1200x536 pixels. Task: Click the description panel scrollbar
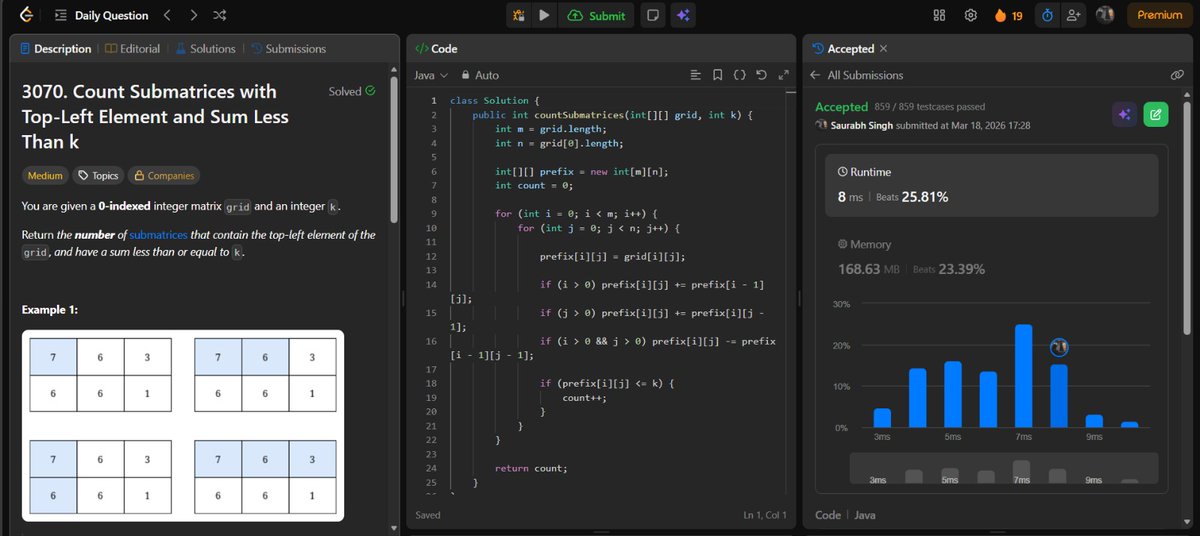click(394, 150)
